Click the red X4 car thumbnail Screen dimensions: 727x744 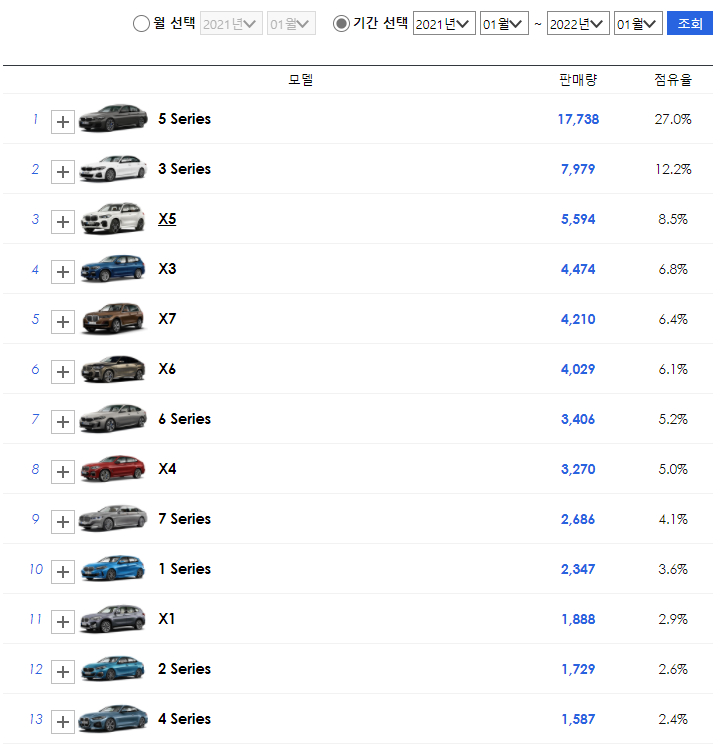point(113,468)
